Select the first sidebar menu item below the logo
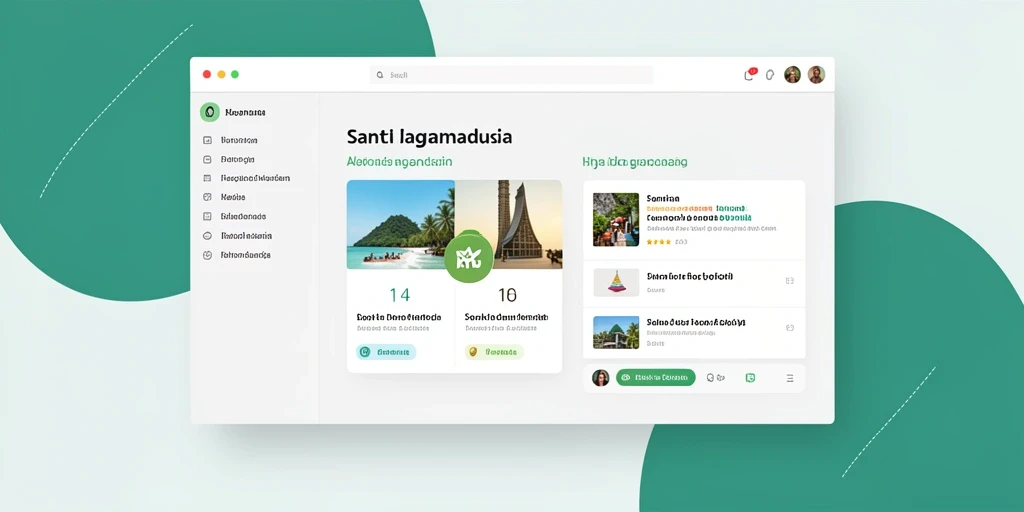This screenshot has height=512, width=1024. [x=231, y=140]
